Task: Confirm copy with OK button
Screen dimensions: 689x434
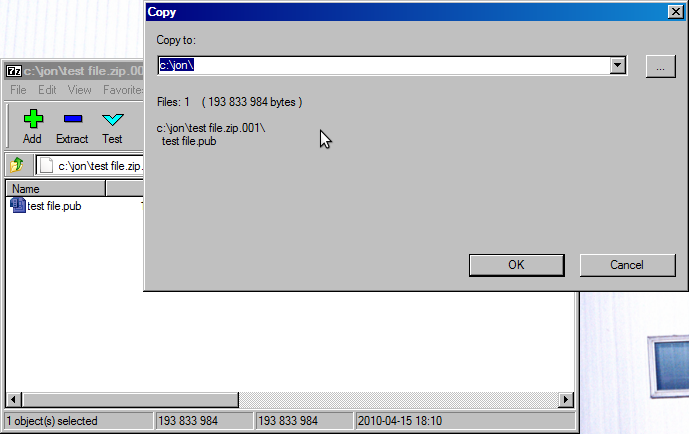Action: (516, 265)
